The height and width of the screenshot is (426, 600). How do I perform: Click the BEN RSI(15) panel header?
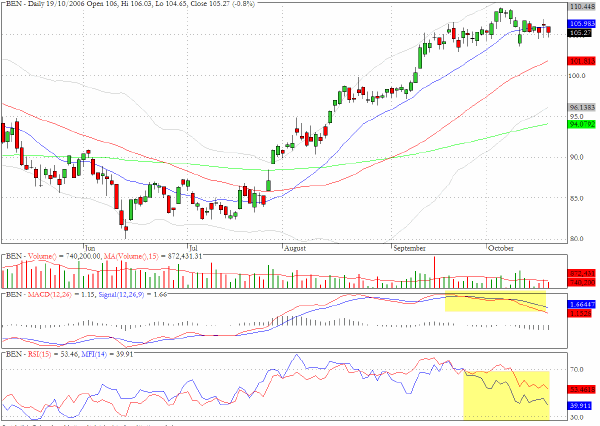(x=69, y=354)
